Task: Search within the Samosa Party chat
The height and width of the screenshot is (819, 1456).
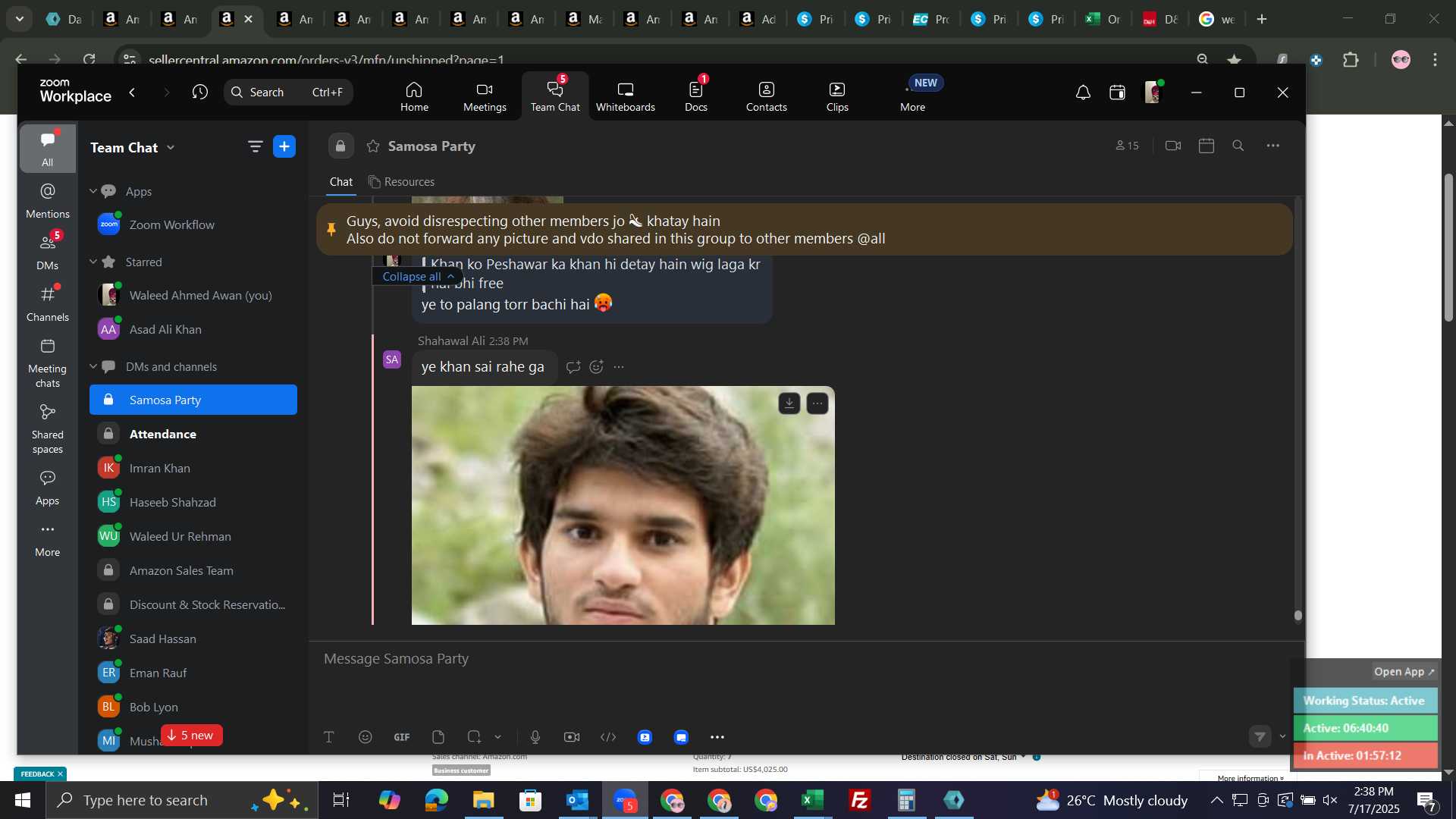Action: [x=1238, y=146]
